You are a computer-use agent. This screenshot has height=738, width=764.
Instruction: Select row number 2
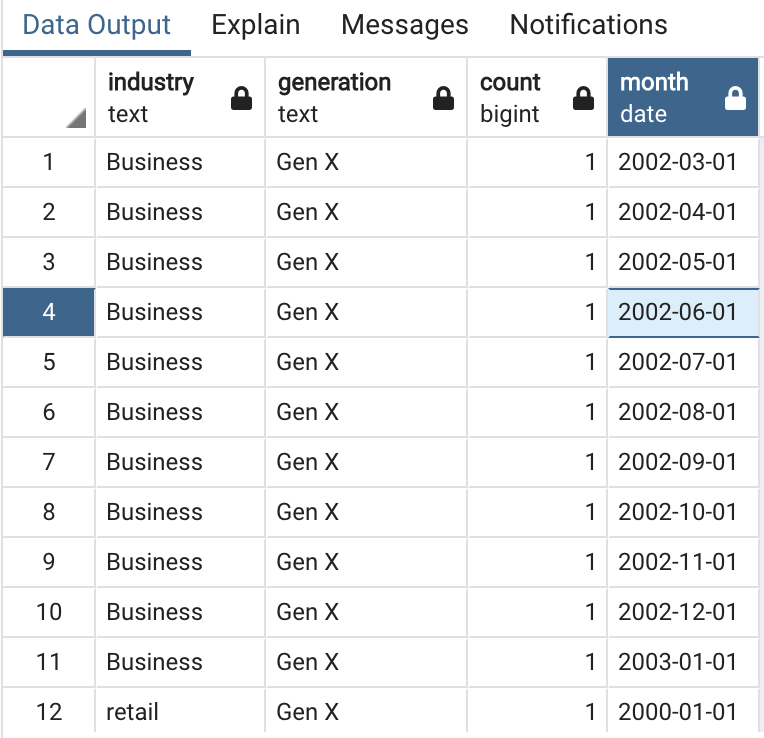(48, 212)
